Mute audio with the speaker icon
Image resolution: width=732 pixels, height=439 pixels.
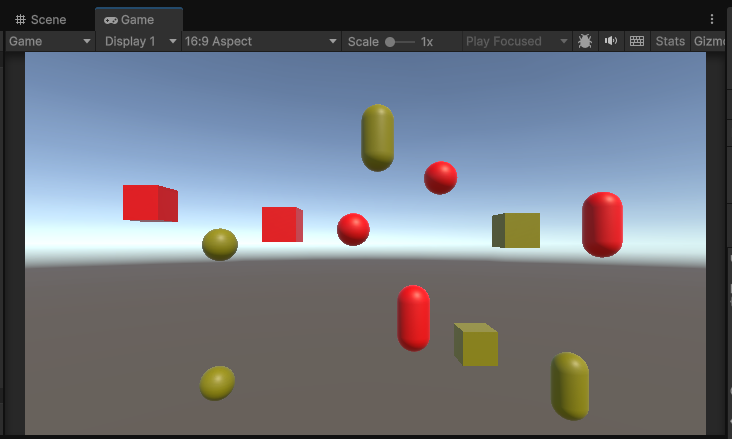tap(611, 41)
